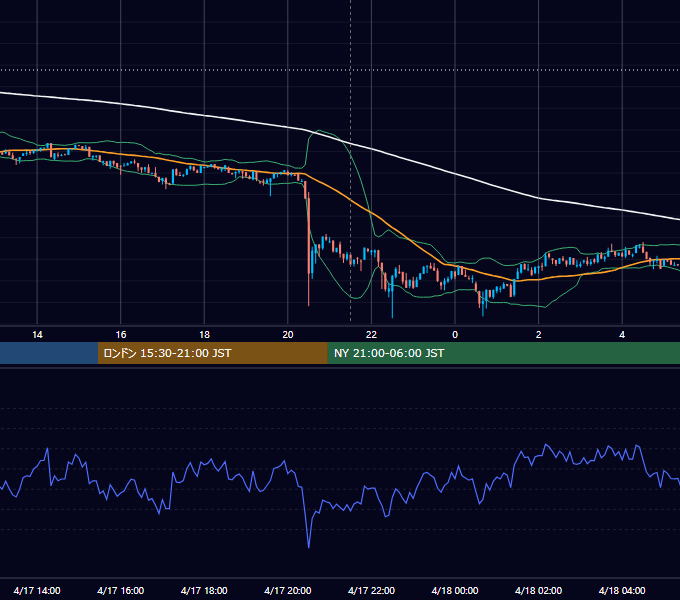Click the oscillator's lowest trough after 20:00
Screen dimensions: 680x600
tap(309, 547)
